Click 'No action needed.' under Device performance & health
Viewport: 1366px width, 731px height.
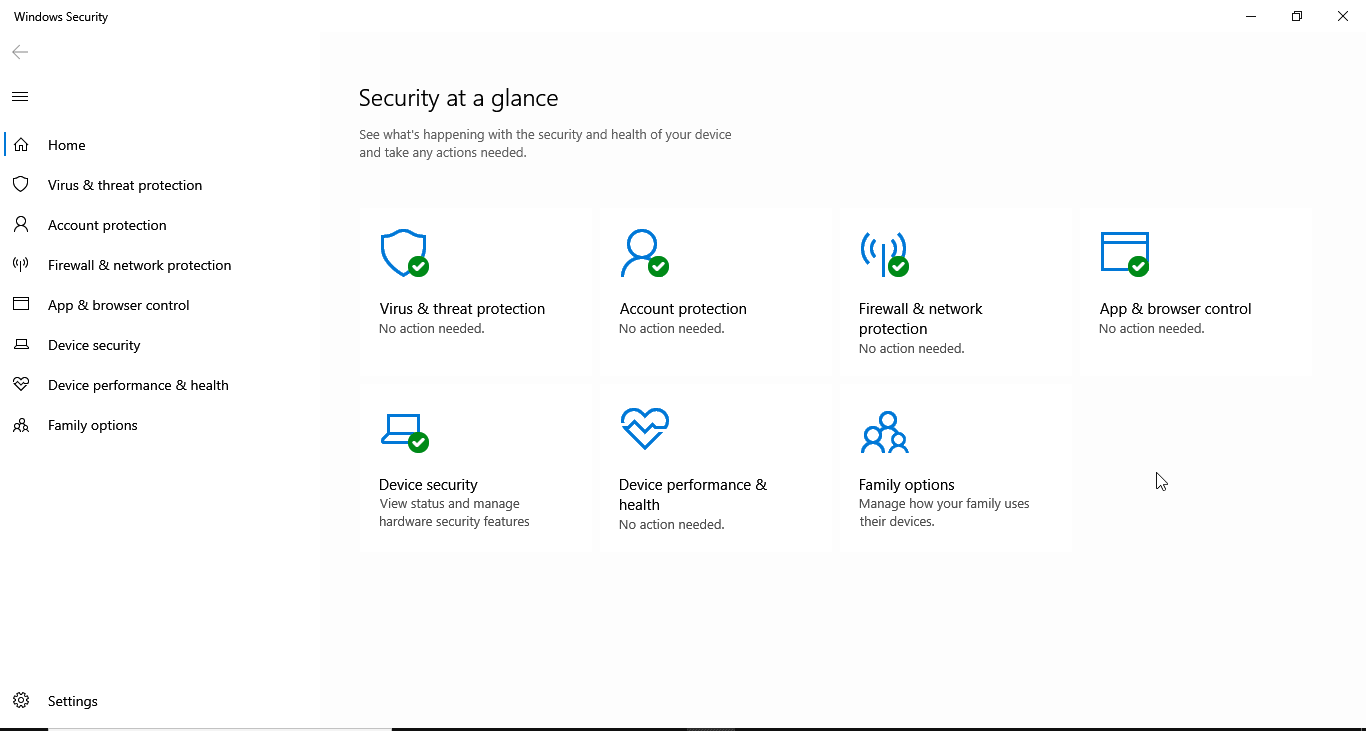tap(672, 525)
